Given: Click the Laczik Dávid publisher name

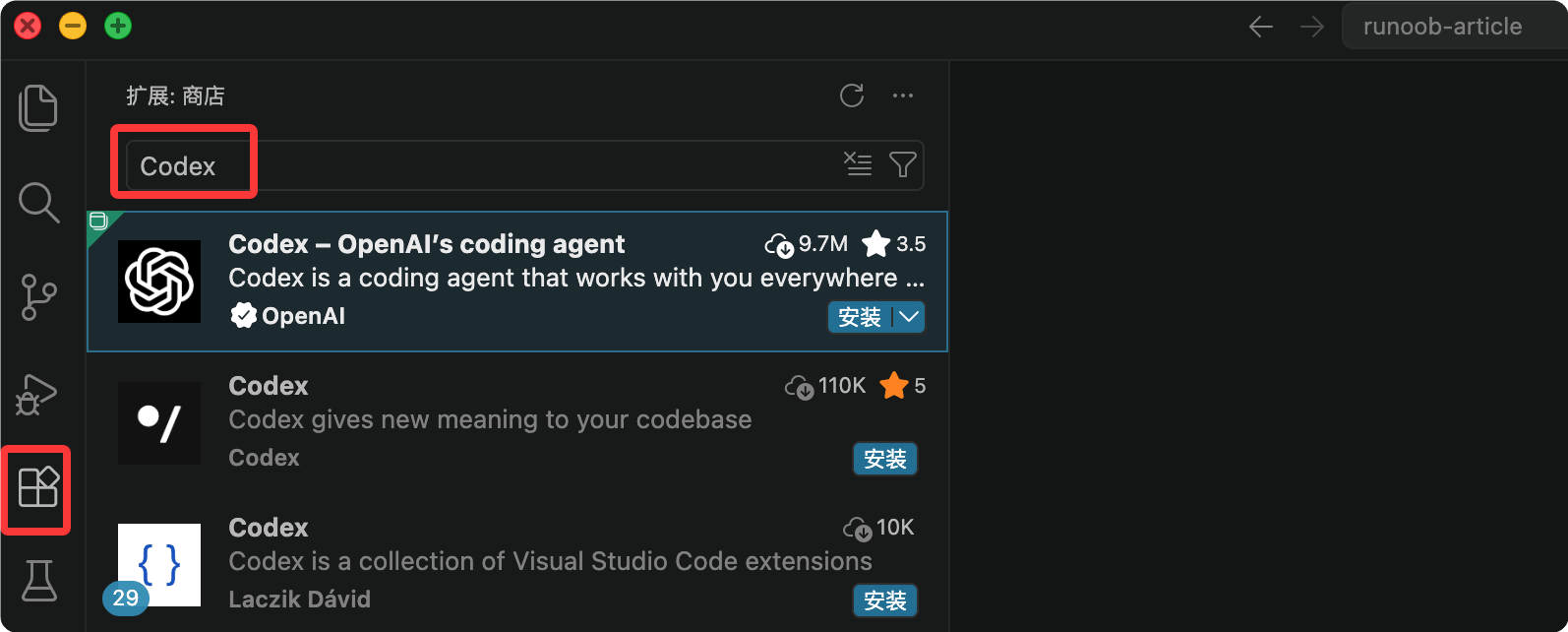Looking at the screenshot, I should tap(299, 600).
